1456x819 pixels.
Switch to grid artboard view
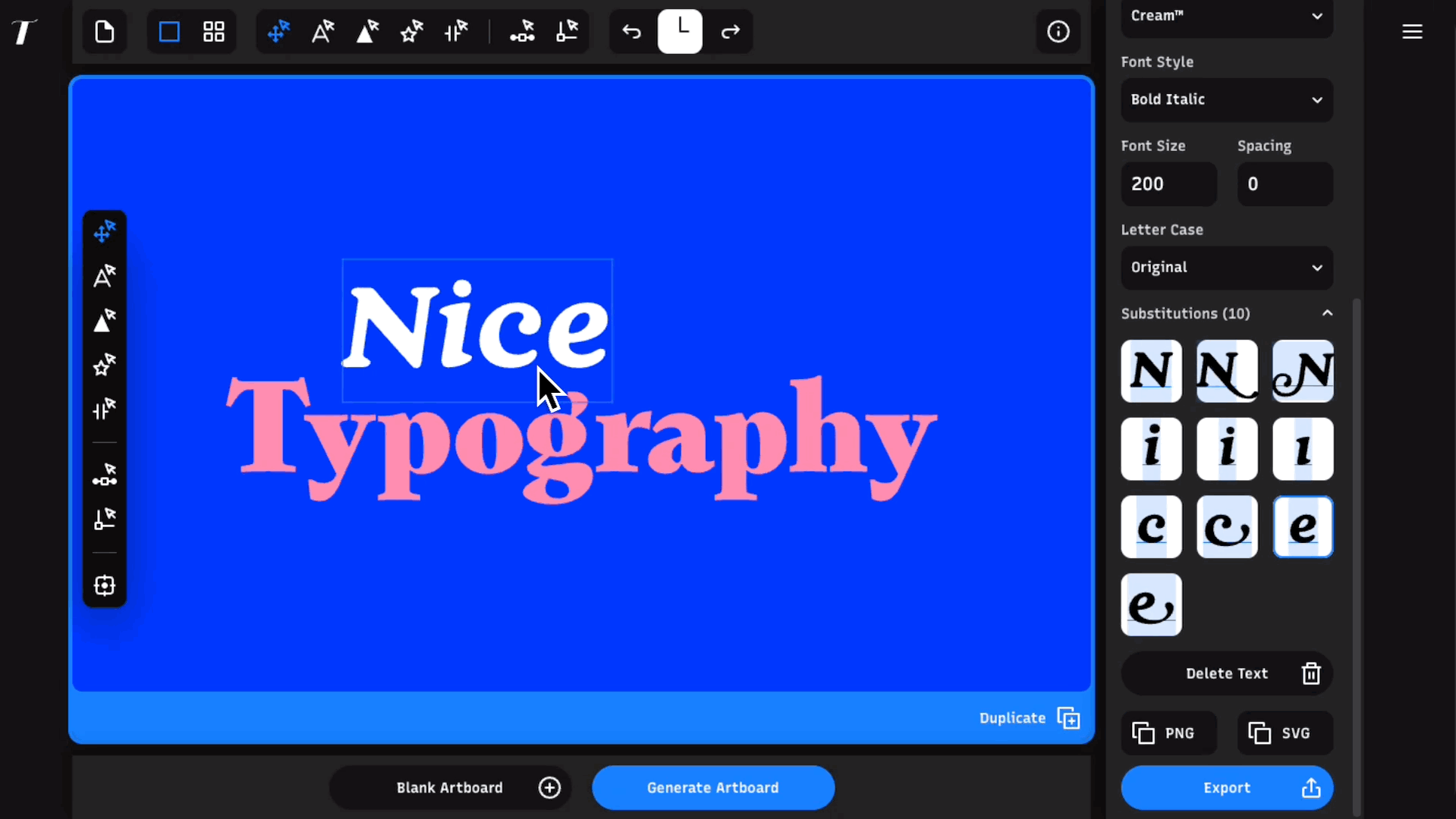pos(214,32)
